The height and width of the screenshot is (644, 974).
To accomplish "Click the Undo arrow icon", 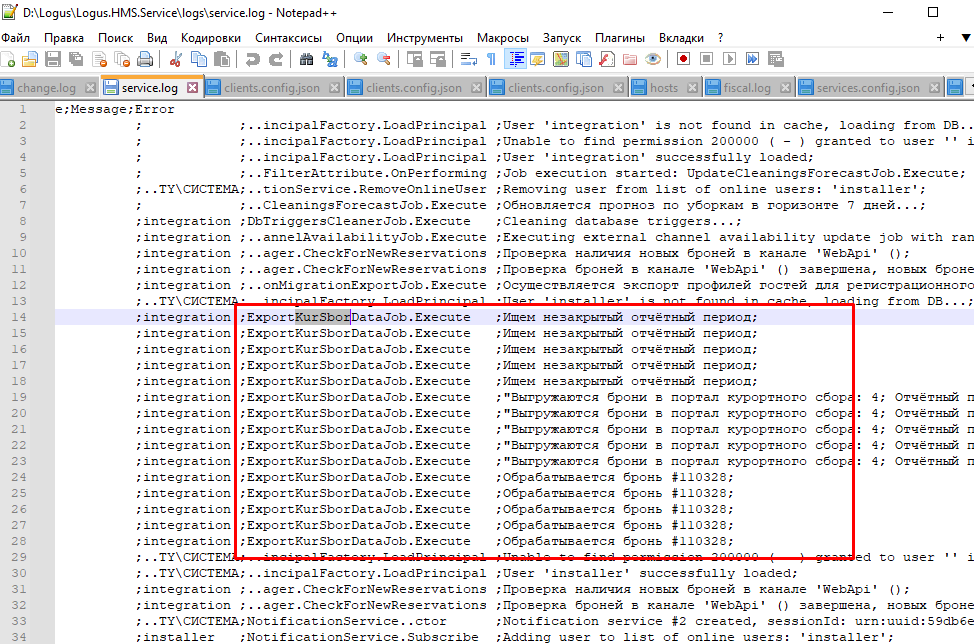I will 253,59.
